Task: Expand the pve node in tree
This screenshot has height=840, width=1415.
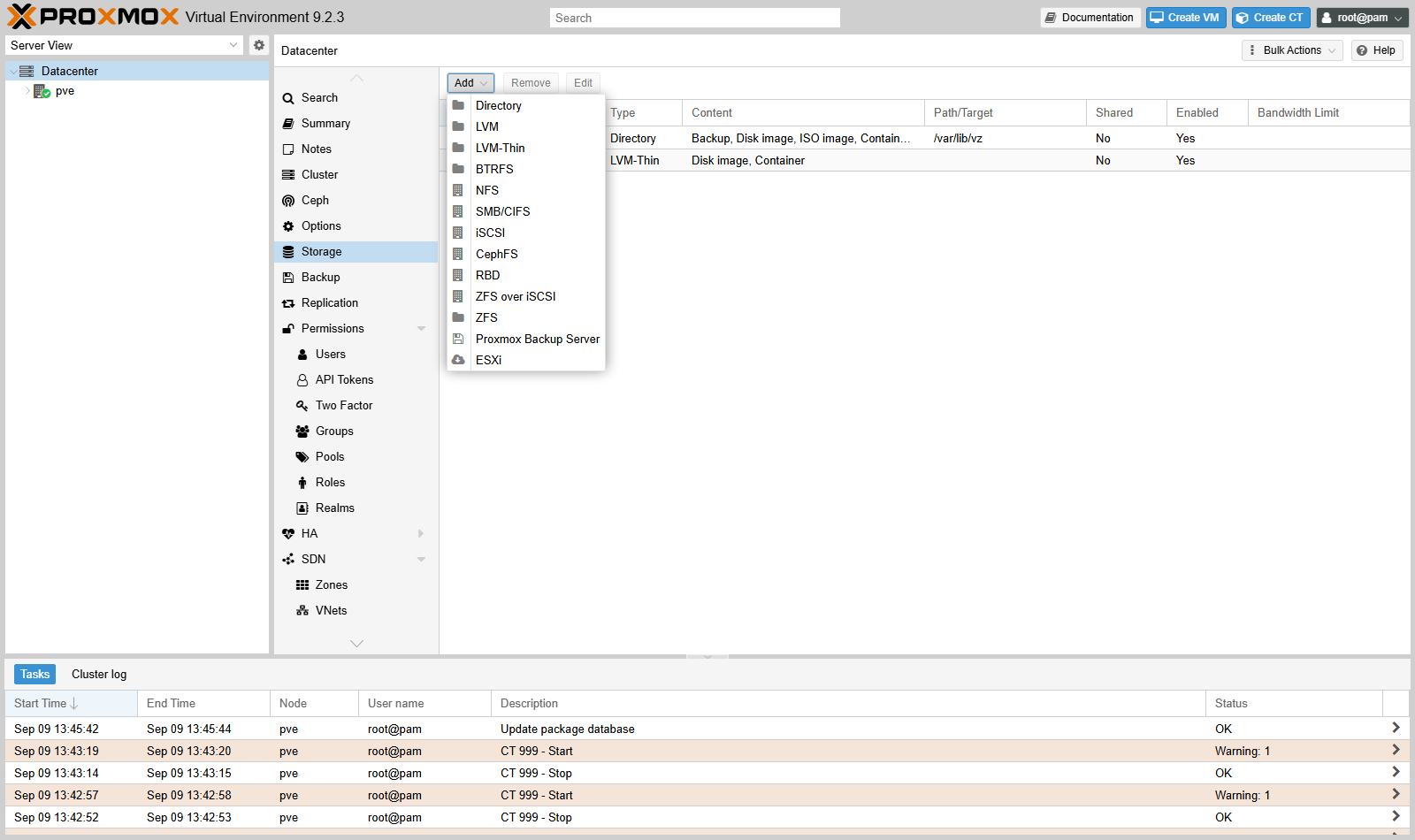Action: 27,91
